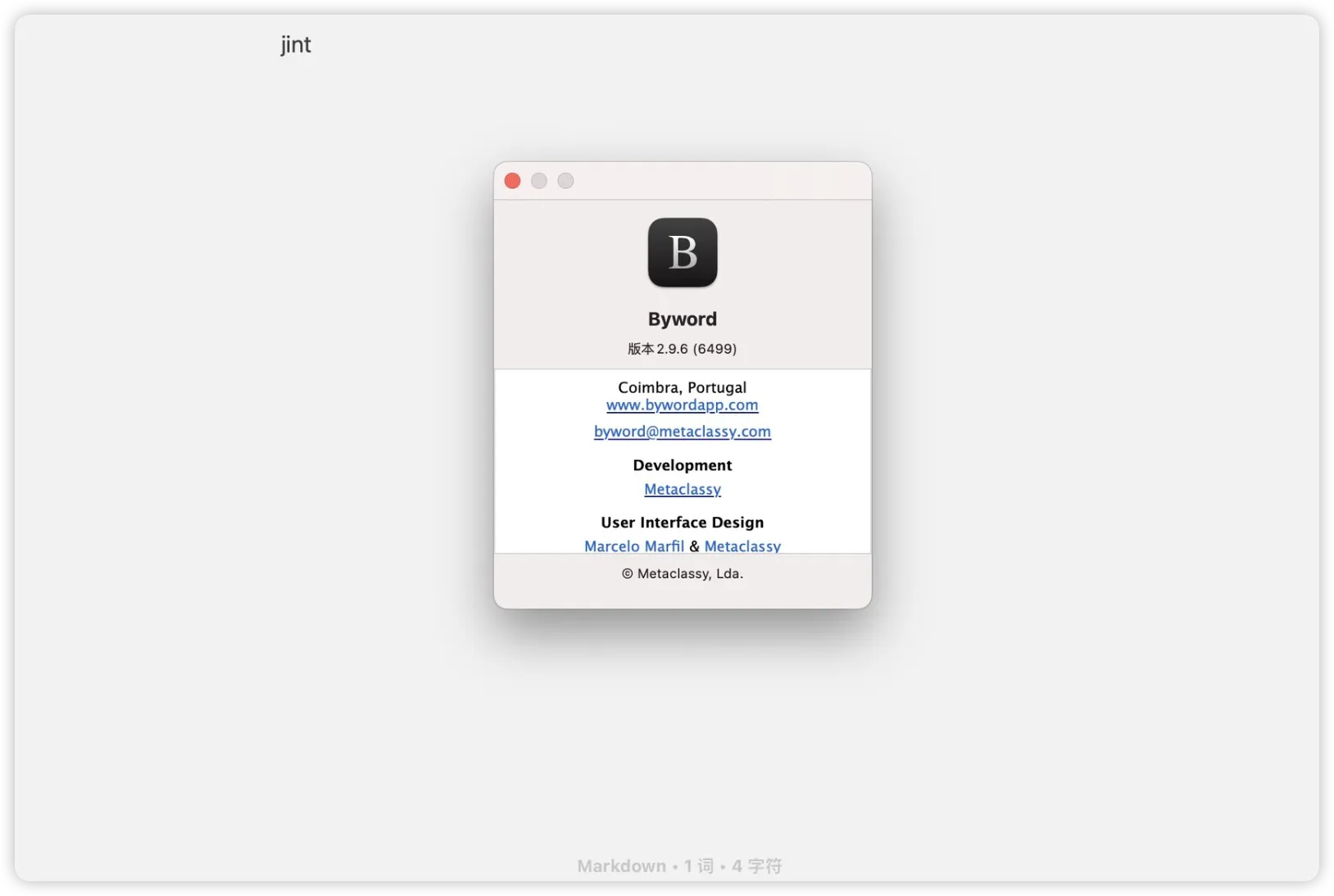The image size is (1334, 896).
Task: Close the Byword about window
Action: [x=512, y=181]
